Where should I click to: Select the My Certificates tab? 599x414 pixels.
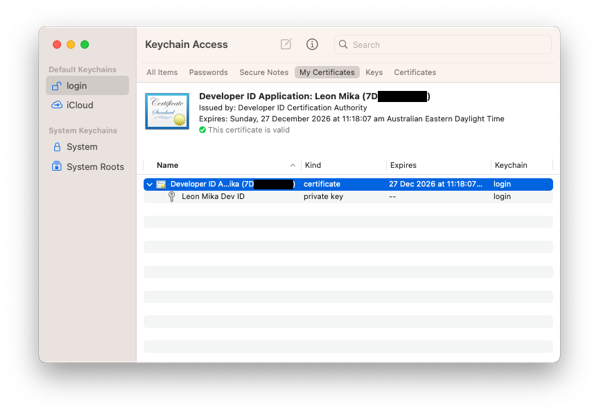327,72
